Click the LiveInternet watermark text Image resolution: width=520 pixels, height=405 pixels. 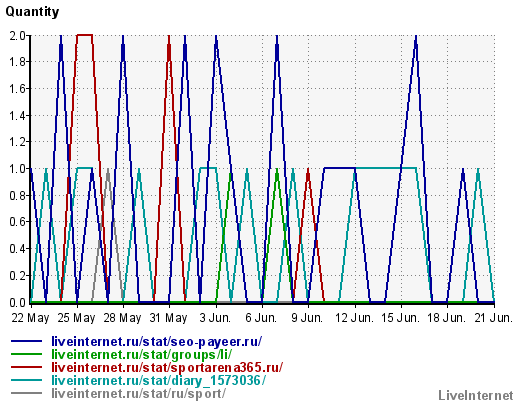(476, 396)
